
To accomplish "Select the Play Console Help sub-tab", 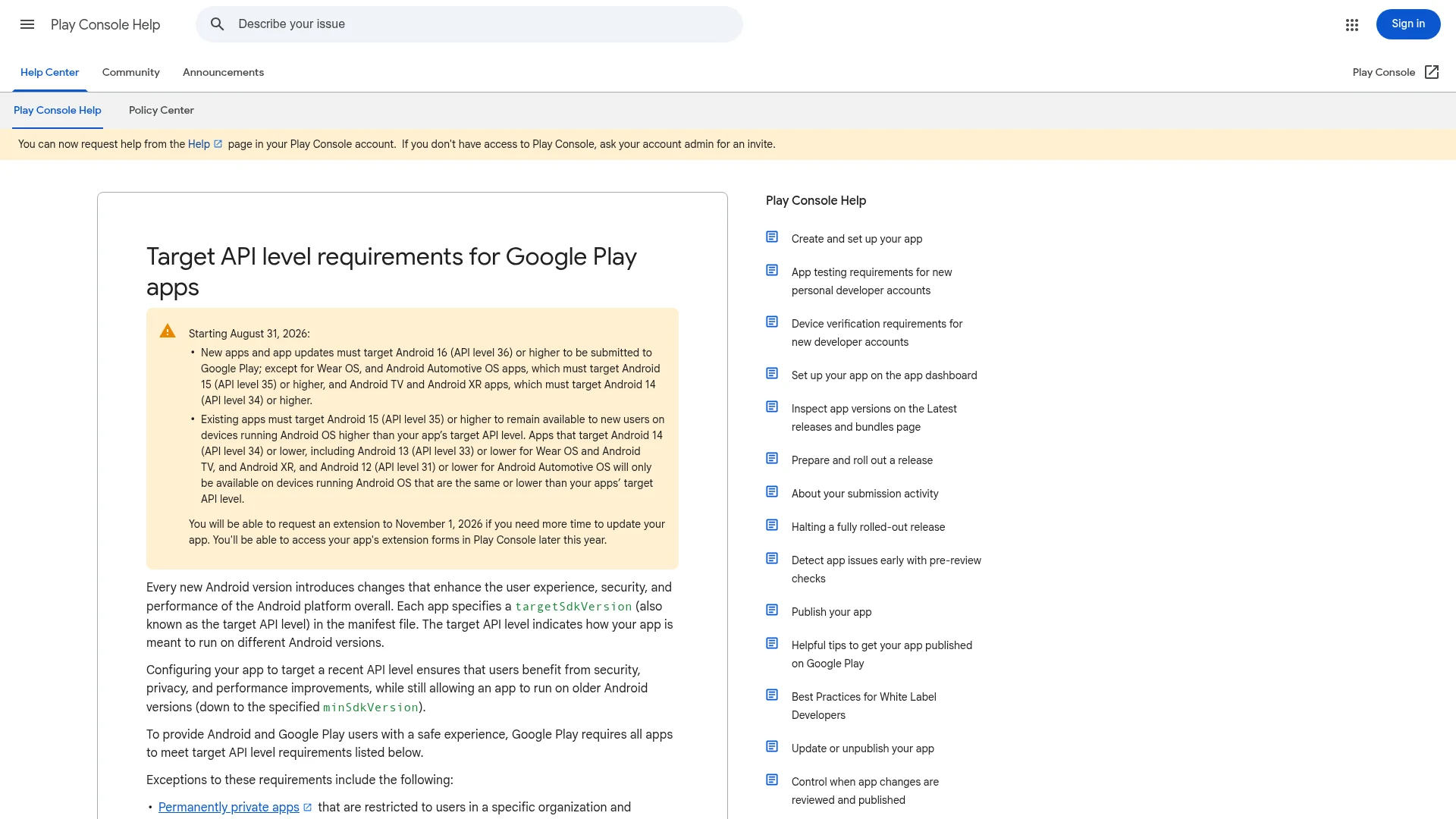I will (58, 111).
